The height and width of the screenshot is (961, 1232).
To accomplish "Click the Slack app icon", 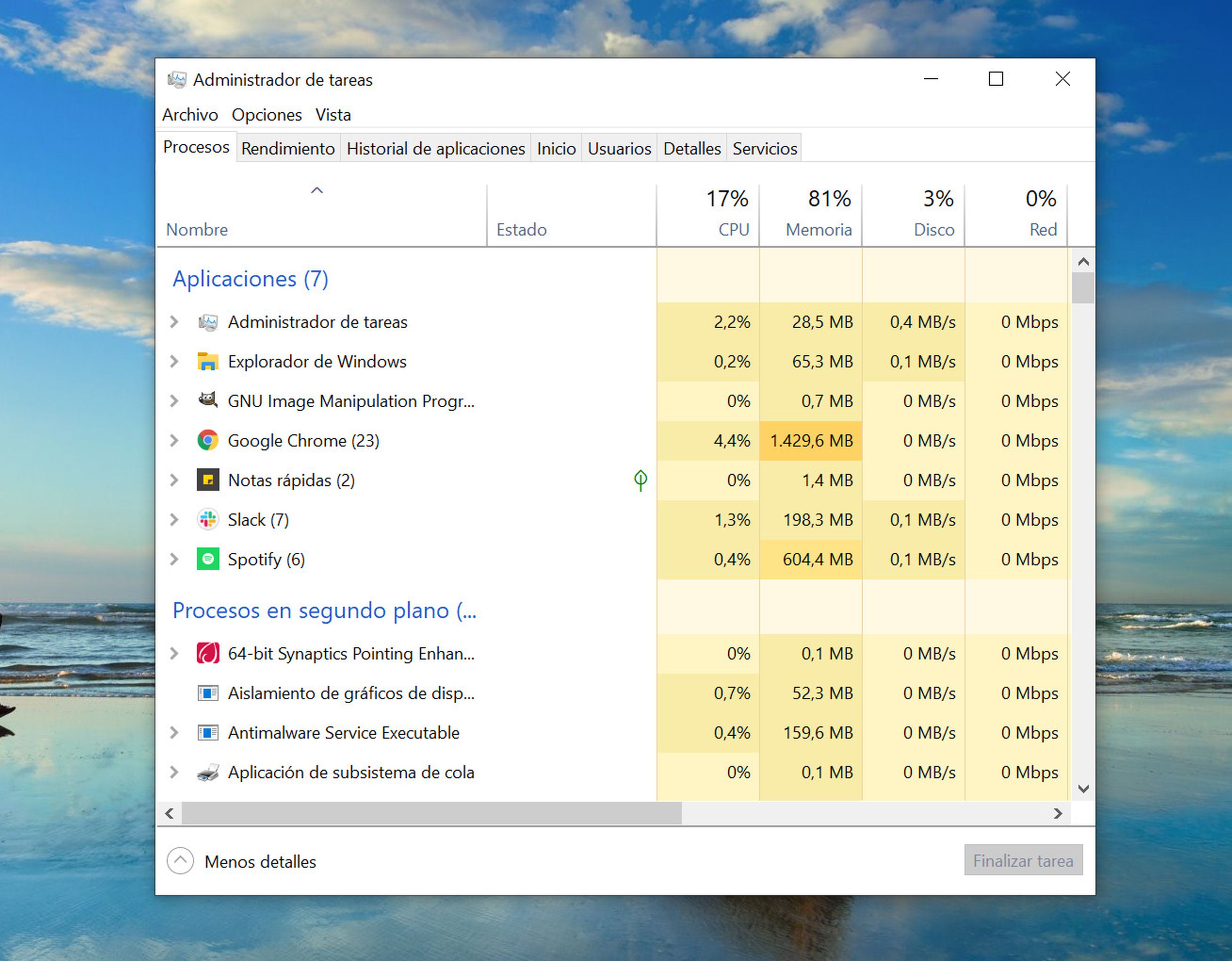I will (x=208, y=519).
